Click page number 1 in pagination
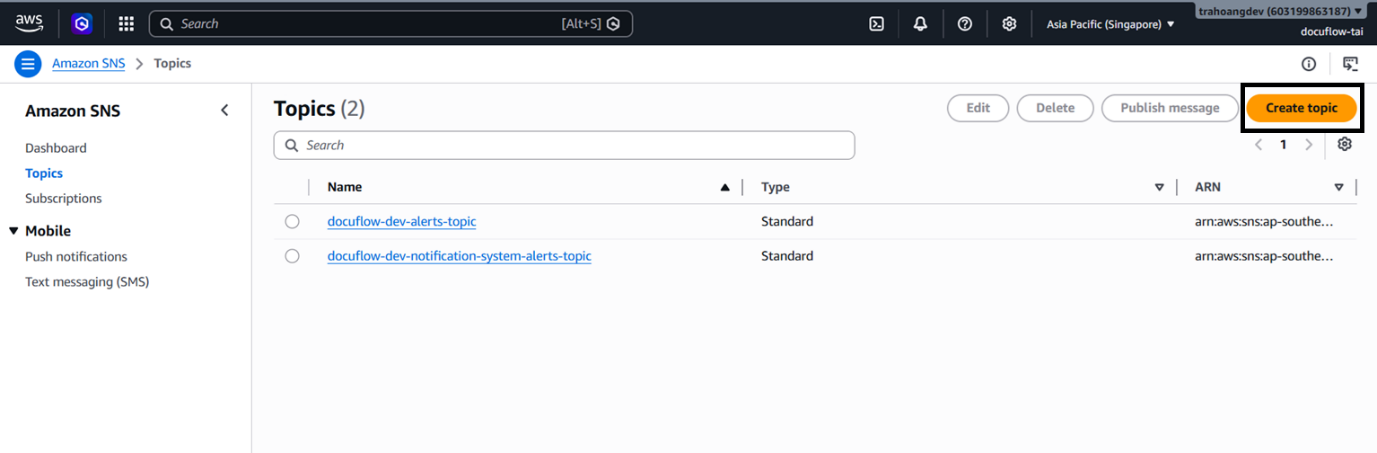The image size is (1377, 453). pos(1284,145)
